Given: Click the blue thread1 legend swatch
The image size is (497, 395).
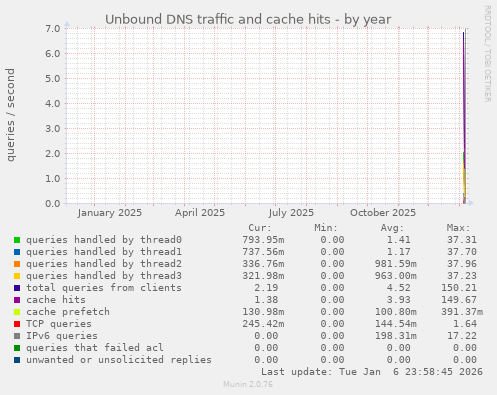Looking at the screenshot, I should pos(17,252).
